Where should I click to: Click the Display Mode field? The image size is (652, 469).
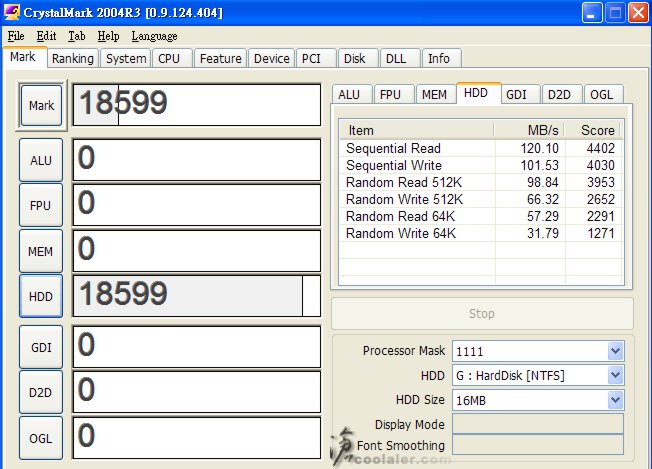[x=538, y=424]
